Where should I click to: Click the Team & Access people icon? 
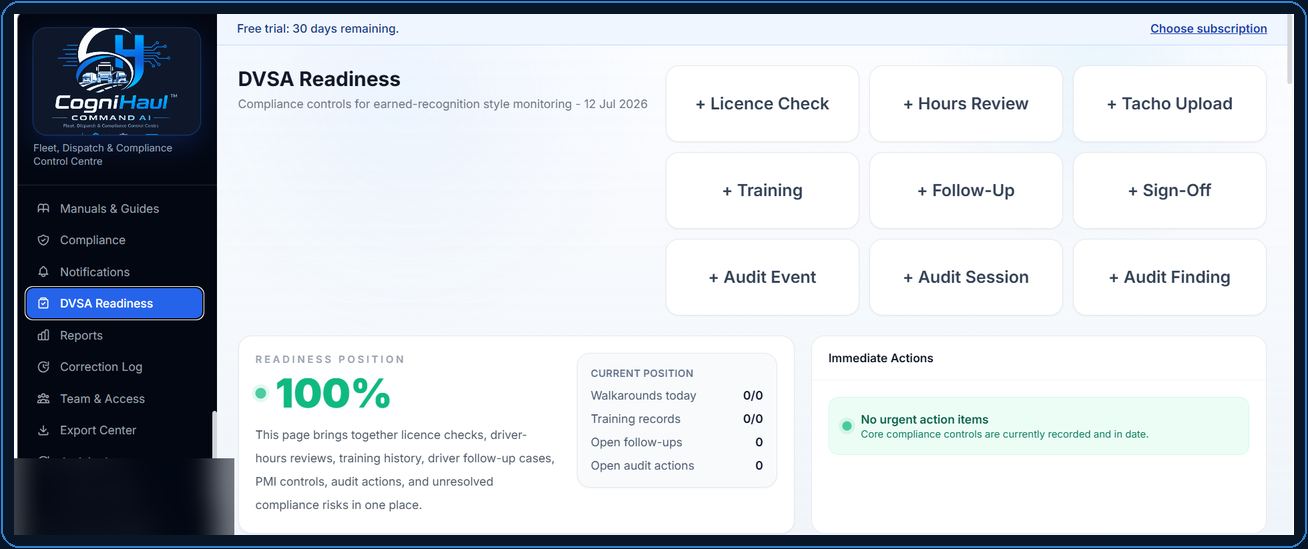coord(43,399)
